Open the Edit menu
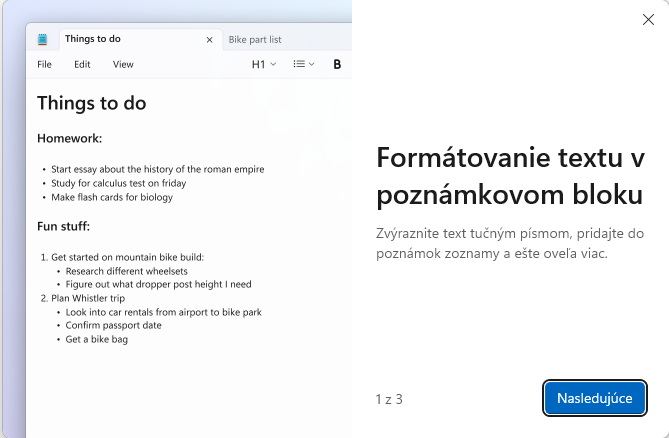The width and height of the screenshot is (669, 438). pyautogui.click(x=82, y=64)
